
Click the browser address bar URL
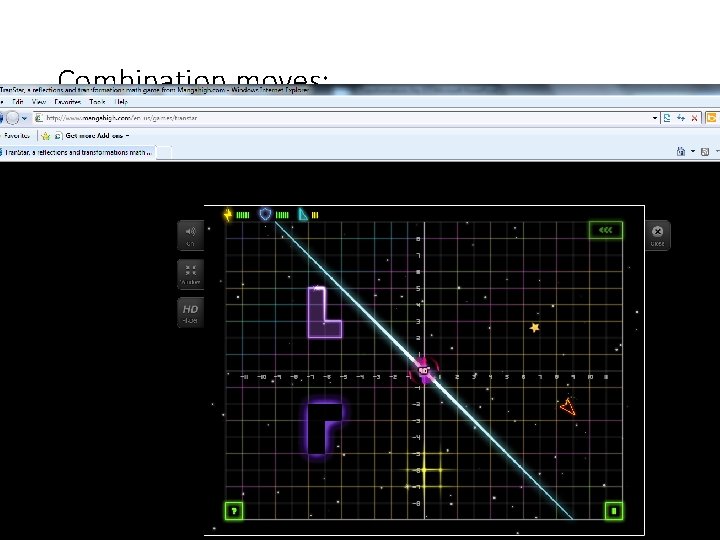click(x=122, y=118)
